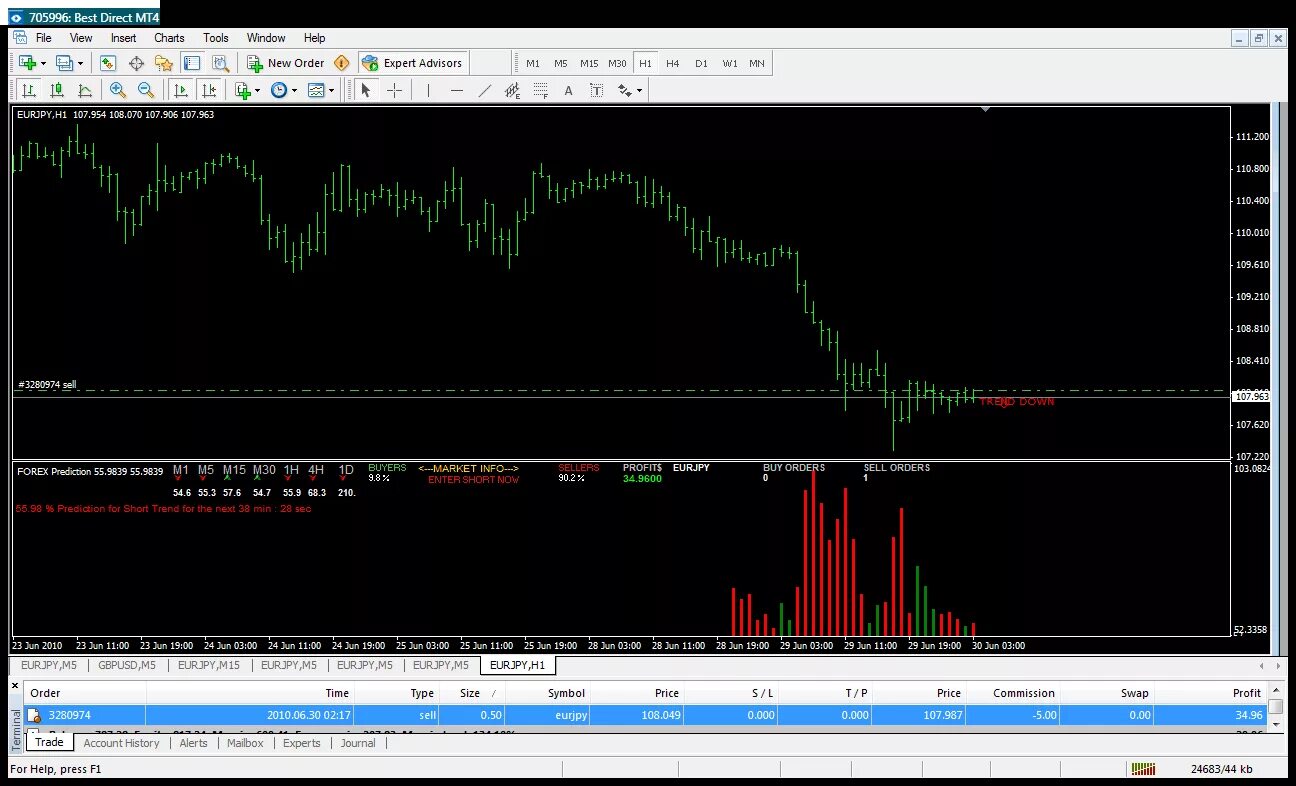Click the connection bars status icon
Screen dimensions: 1296x786
1142,769
